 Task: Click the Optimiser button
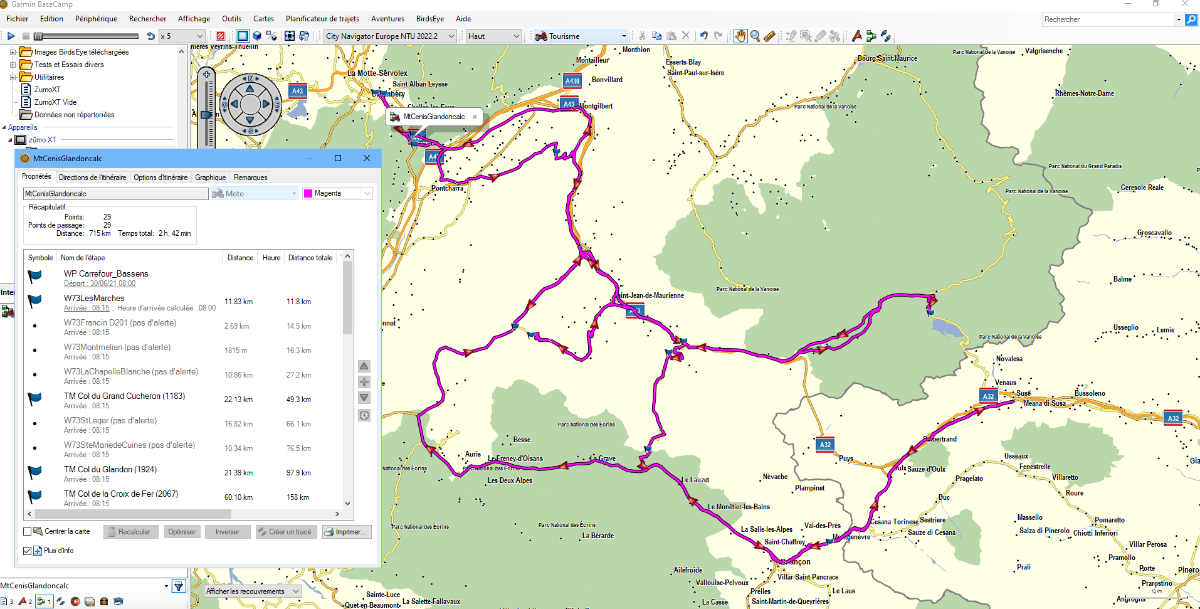[181, 532]
